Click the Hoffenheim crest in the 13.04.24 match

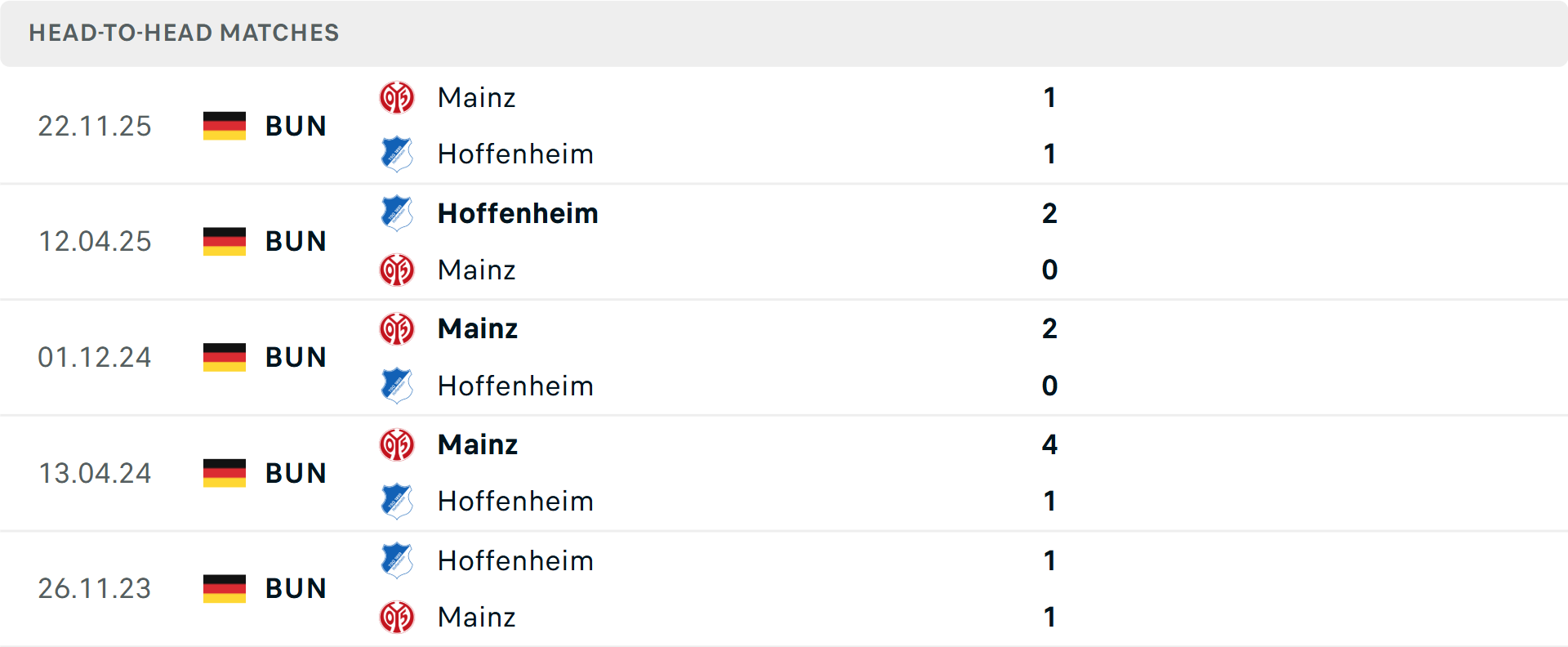[x=398, y=502]
